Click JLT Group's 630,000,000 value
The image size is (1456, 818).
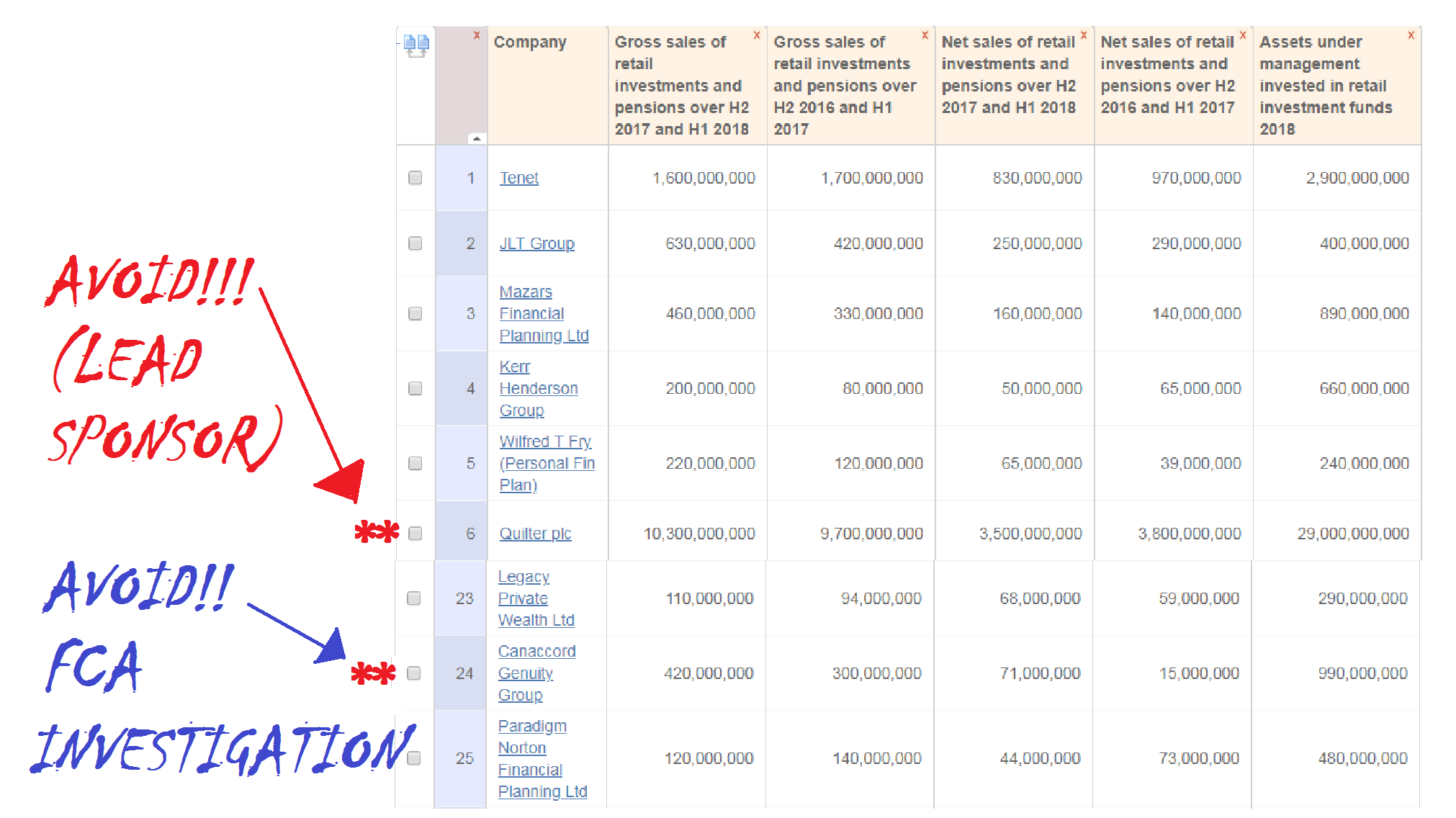tap(710, 243)
